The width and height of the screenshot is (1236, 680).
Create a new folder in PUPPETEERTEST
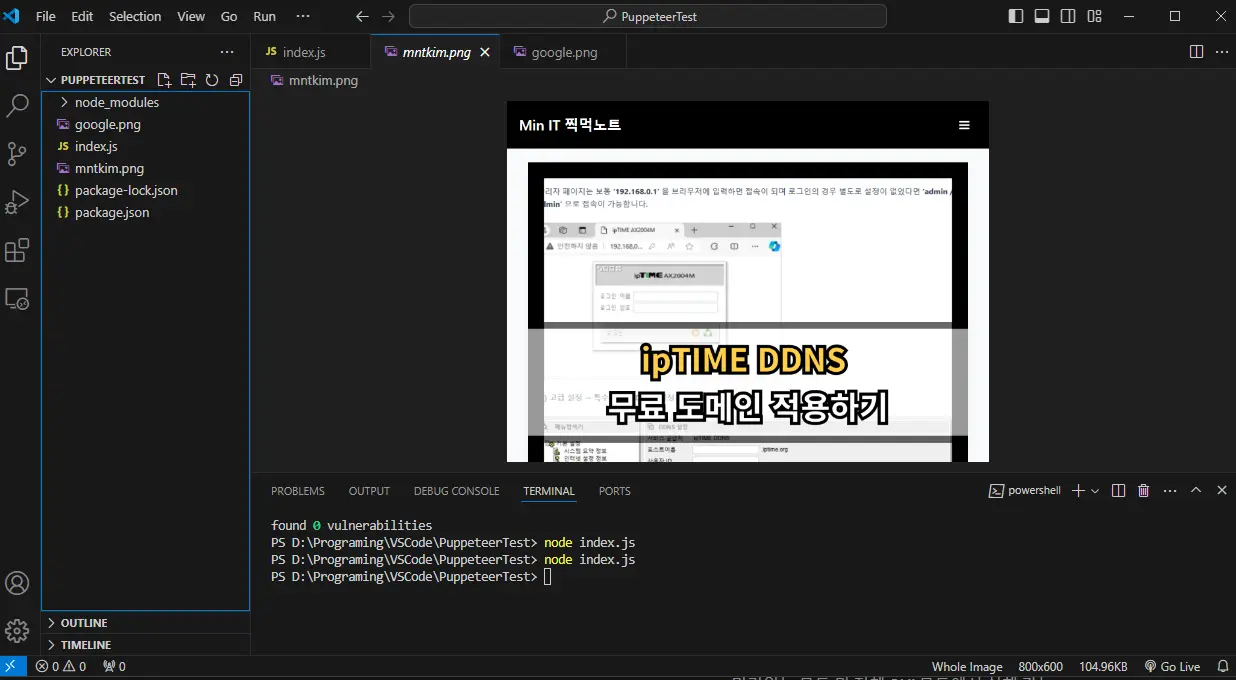pyautogui.click(x=188, y=80)
